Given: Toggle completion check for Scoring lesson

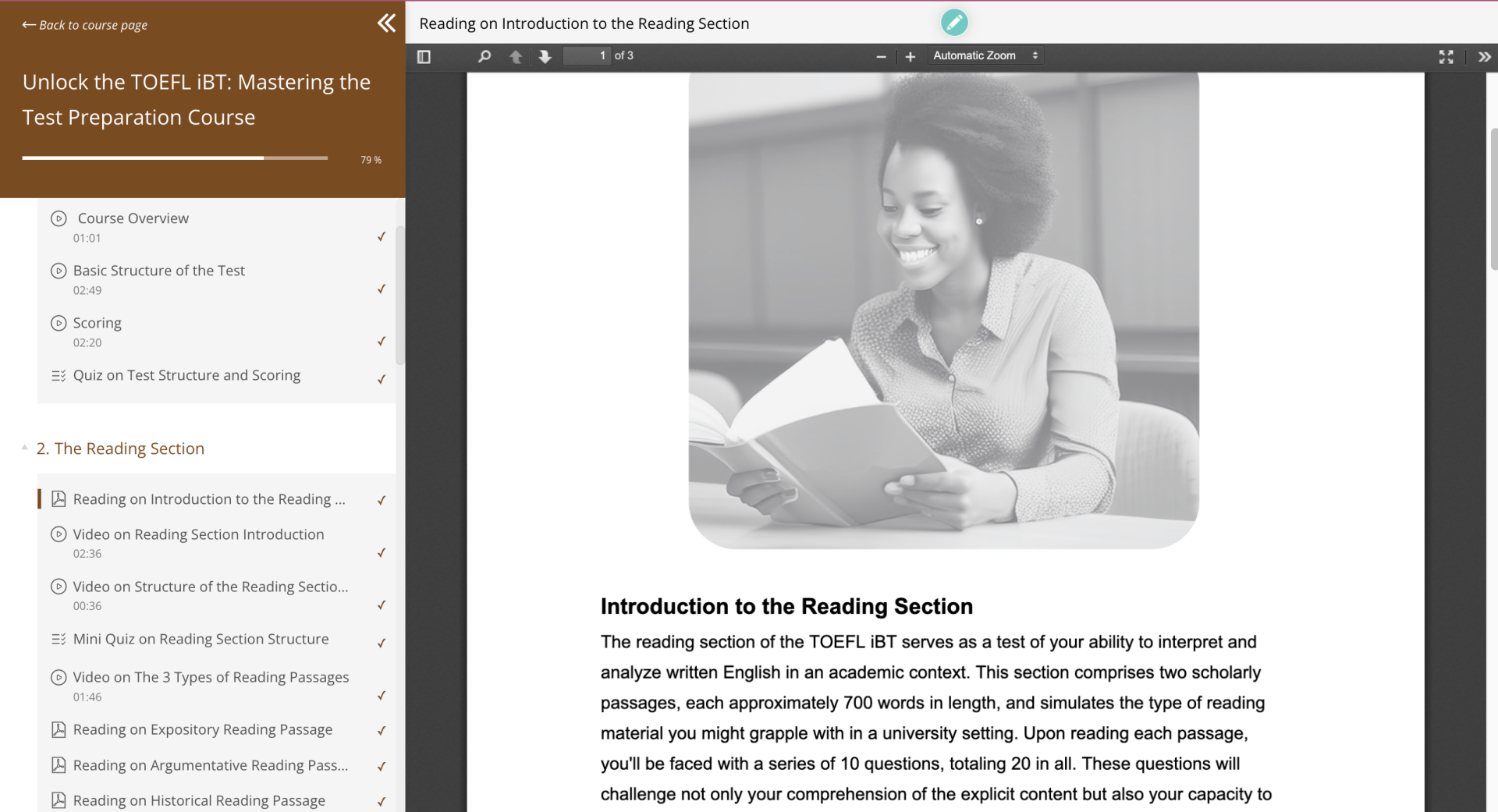Looking at the screenshot, I should 382,341.
